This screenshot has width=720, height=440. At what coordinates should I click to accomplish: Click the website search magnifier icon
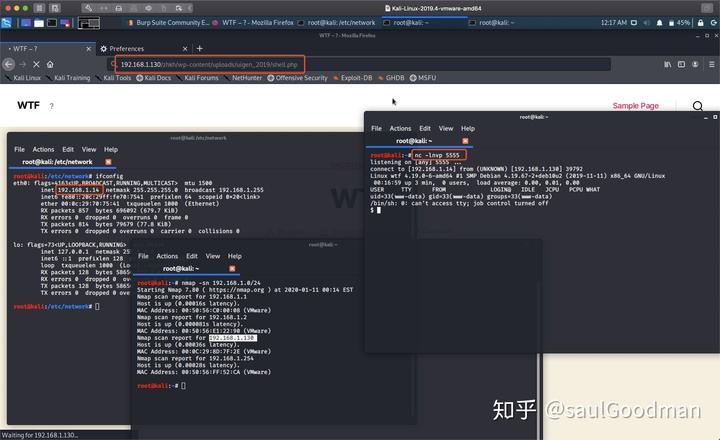click(698, 106)
